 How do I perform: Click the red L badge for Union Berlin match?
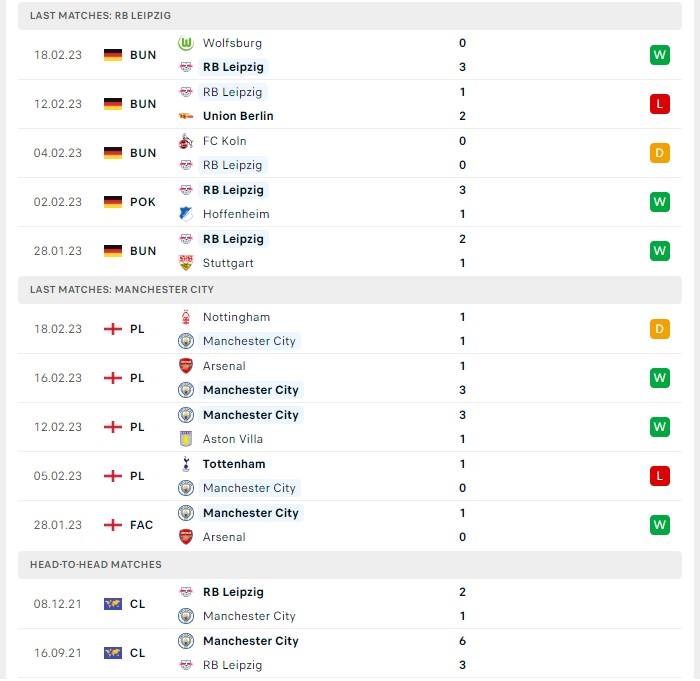pos(659,104)
